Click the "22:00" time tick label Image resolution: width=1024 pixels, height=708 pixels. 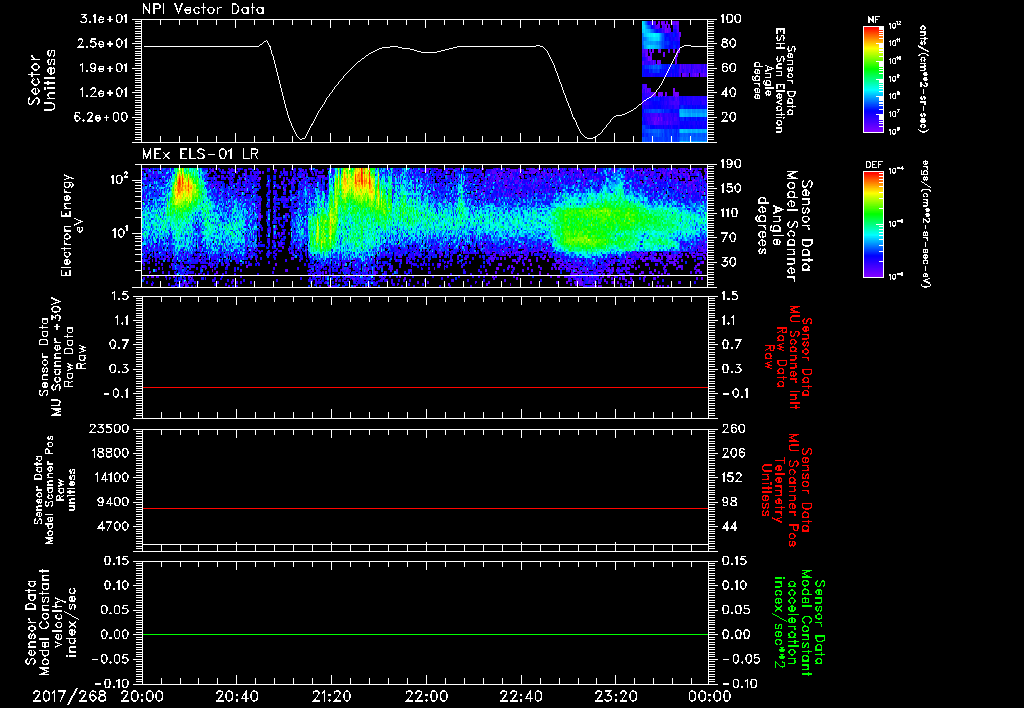pos(426,696)
